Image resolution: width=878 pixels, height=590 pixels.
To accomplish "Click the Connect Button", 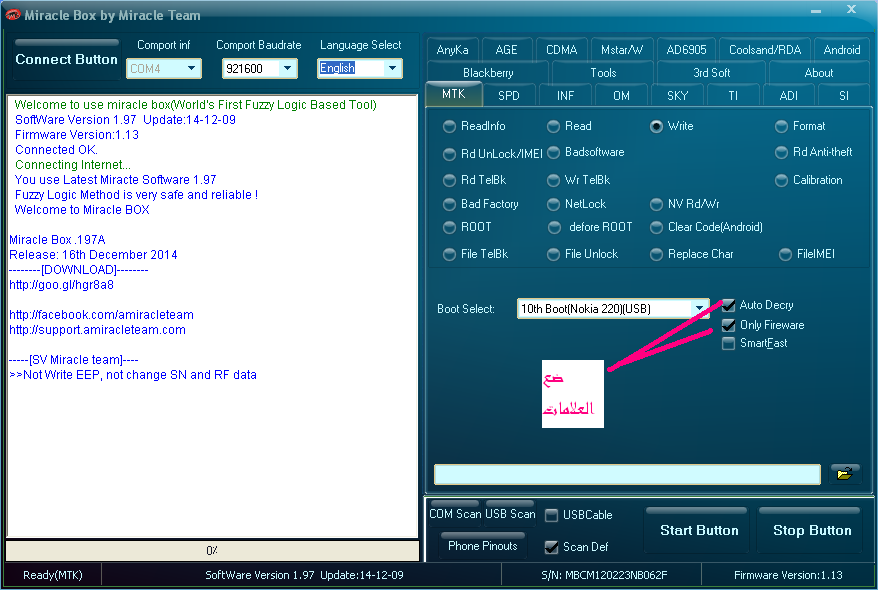I will click(67, 58).
